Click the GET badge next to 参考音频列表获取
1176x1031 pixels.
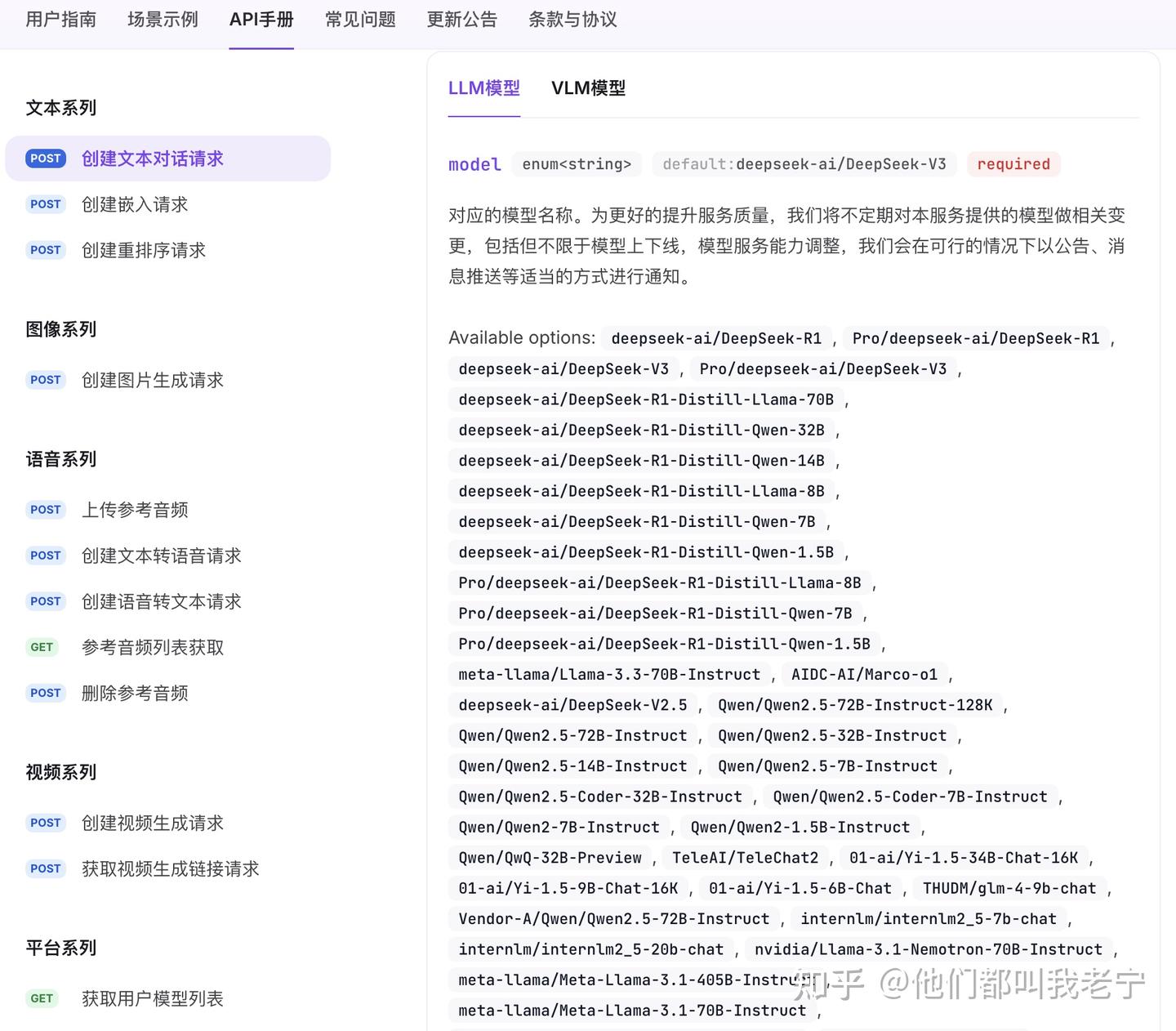tap(42, 646)
